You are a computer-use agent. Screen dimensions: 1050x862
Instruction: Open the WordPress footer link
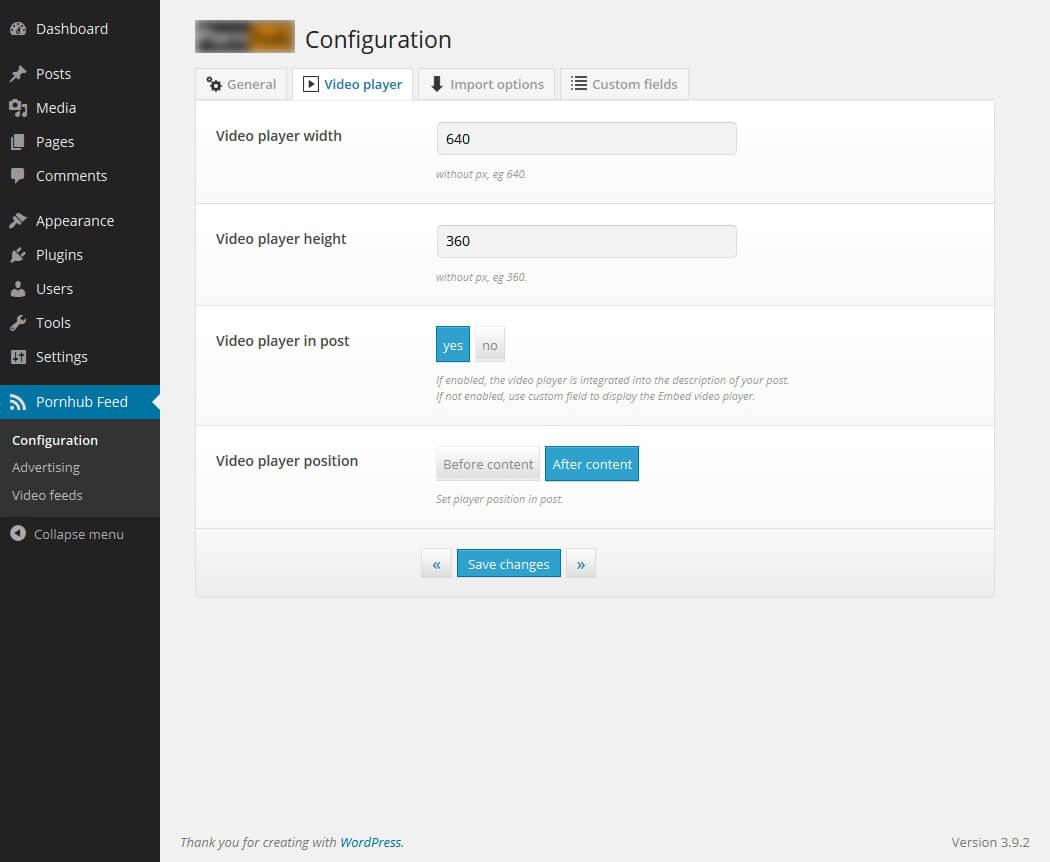coord(371,843)
